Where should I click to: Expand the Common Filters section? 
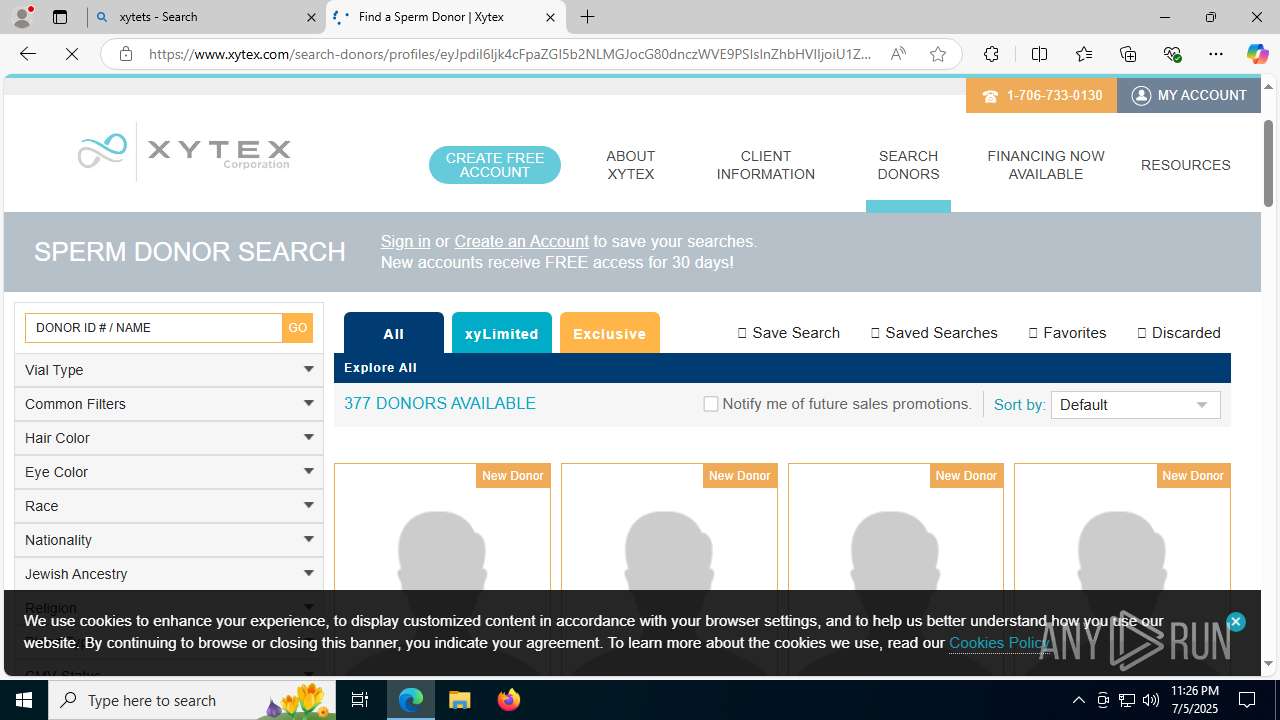pos(169,404)
